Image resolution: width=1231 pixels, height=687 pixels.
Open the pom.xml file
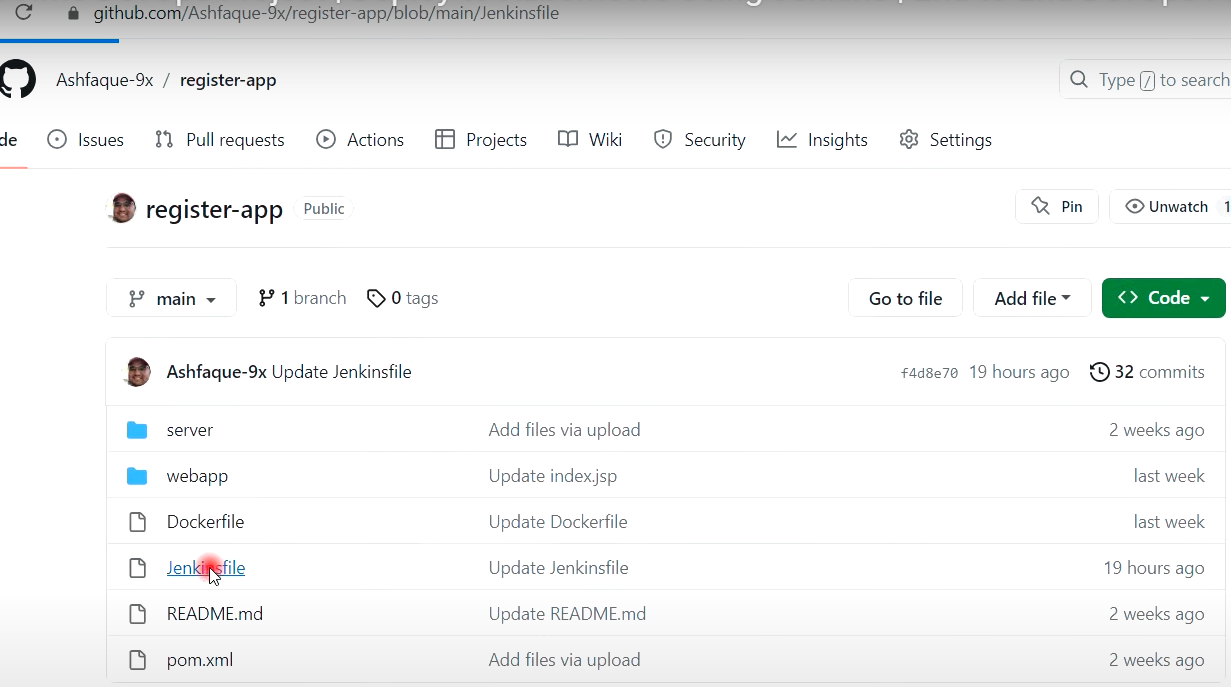coord(200,660)
